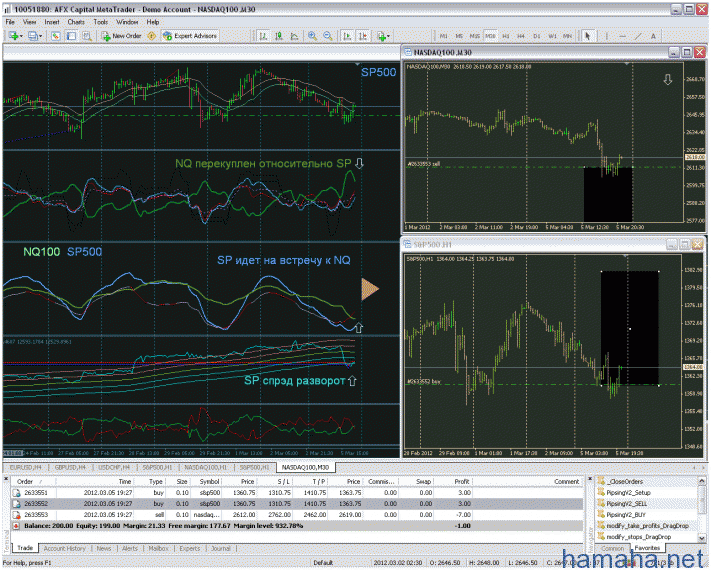Expand the New Chart dropdown arrow

21,36
